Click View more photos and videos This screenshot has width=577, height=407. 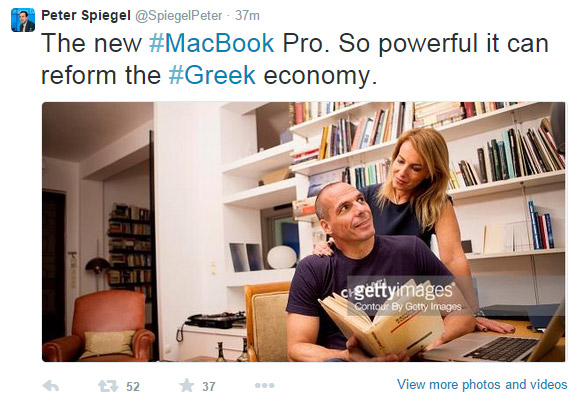(x=482, y=385)
